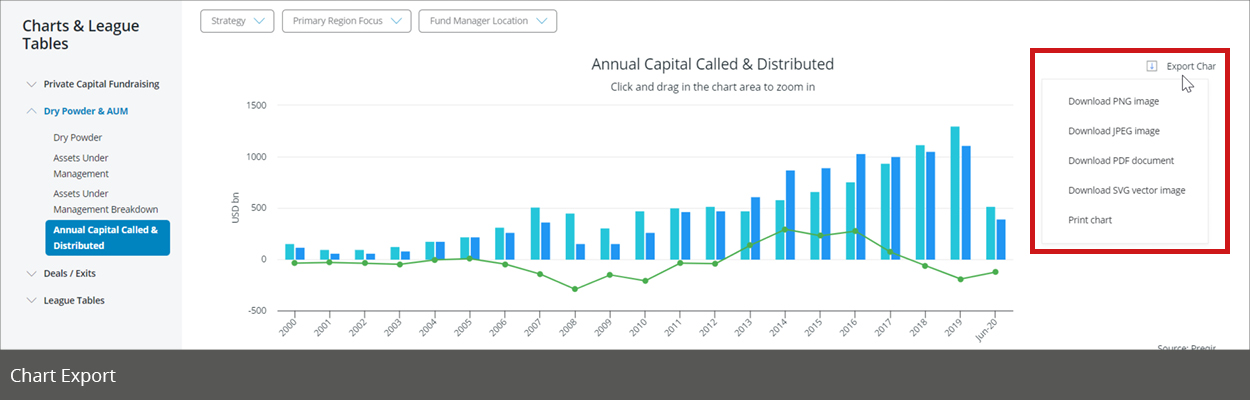Image resolution: width=1250 pixels, height=400 pixels.
Task: Open the Fund Manager Location dropdown
Action: coord(487,21)
